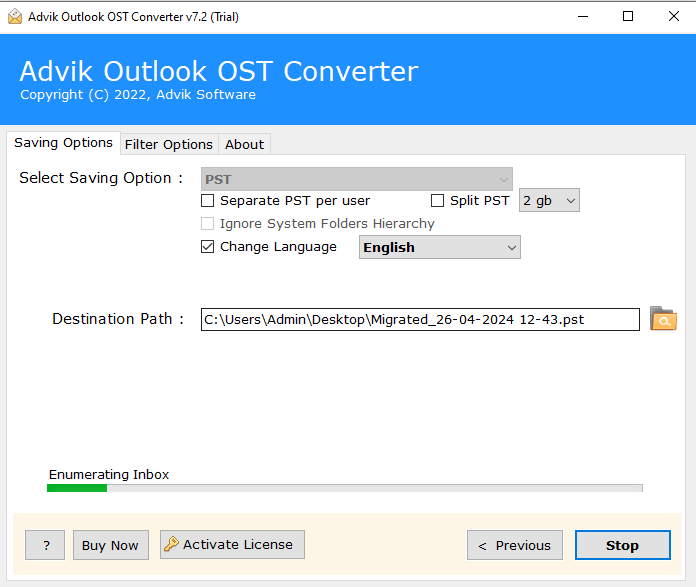Uncheck the Change Language checkbox
696x587 pixels.
pos(207,246)
